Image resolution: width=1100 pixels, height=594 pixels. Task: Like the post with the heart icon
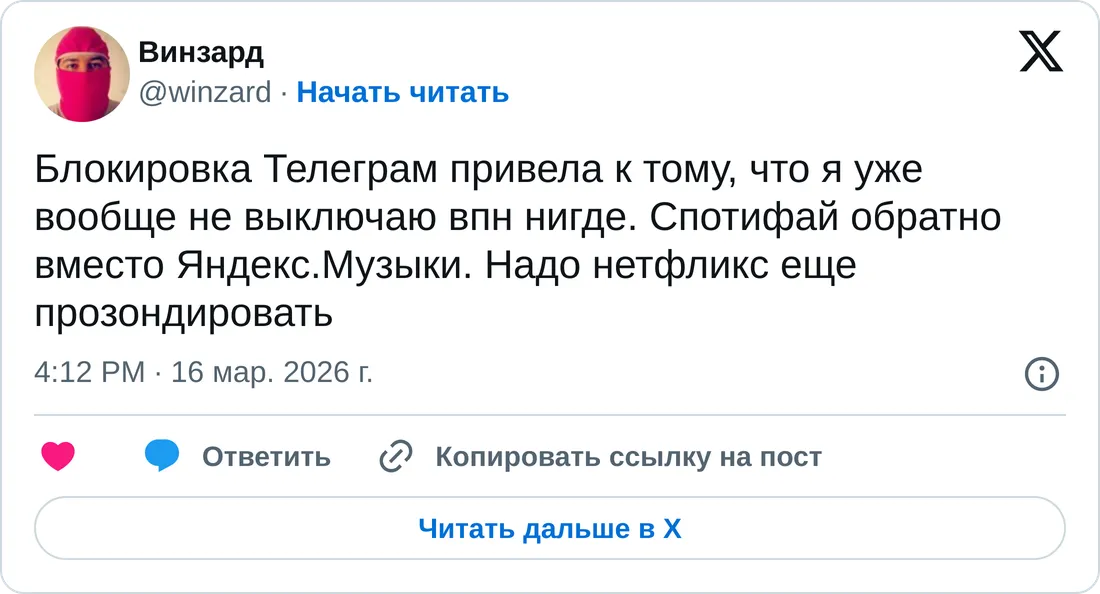pyautogui.click(x=59, y=457)
